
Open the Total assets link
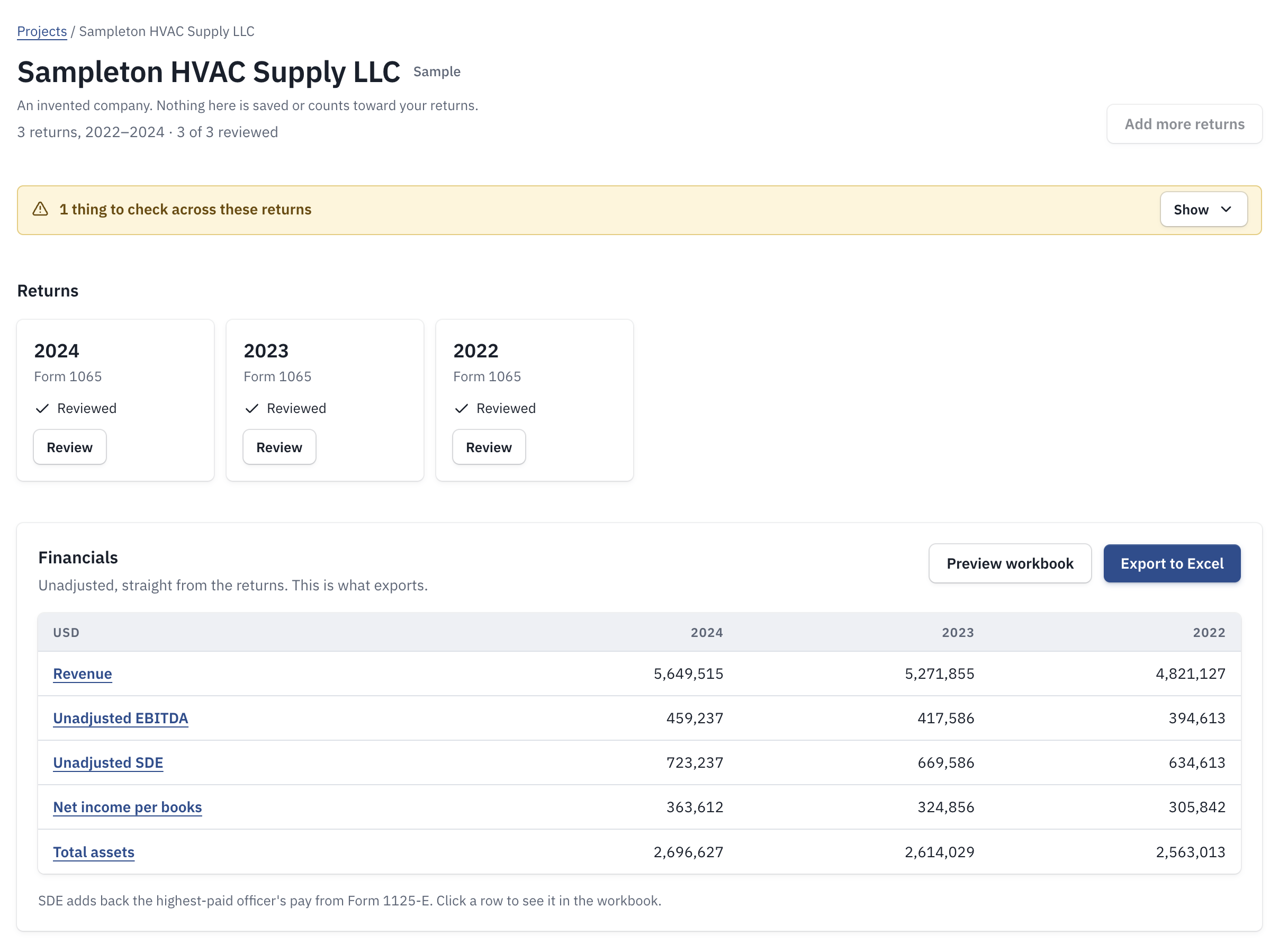tap(94, 852)
